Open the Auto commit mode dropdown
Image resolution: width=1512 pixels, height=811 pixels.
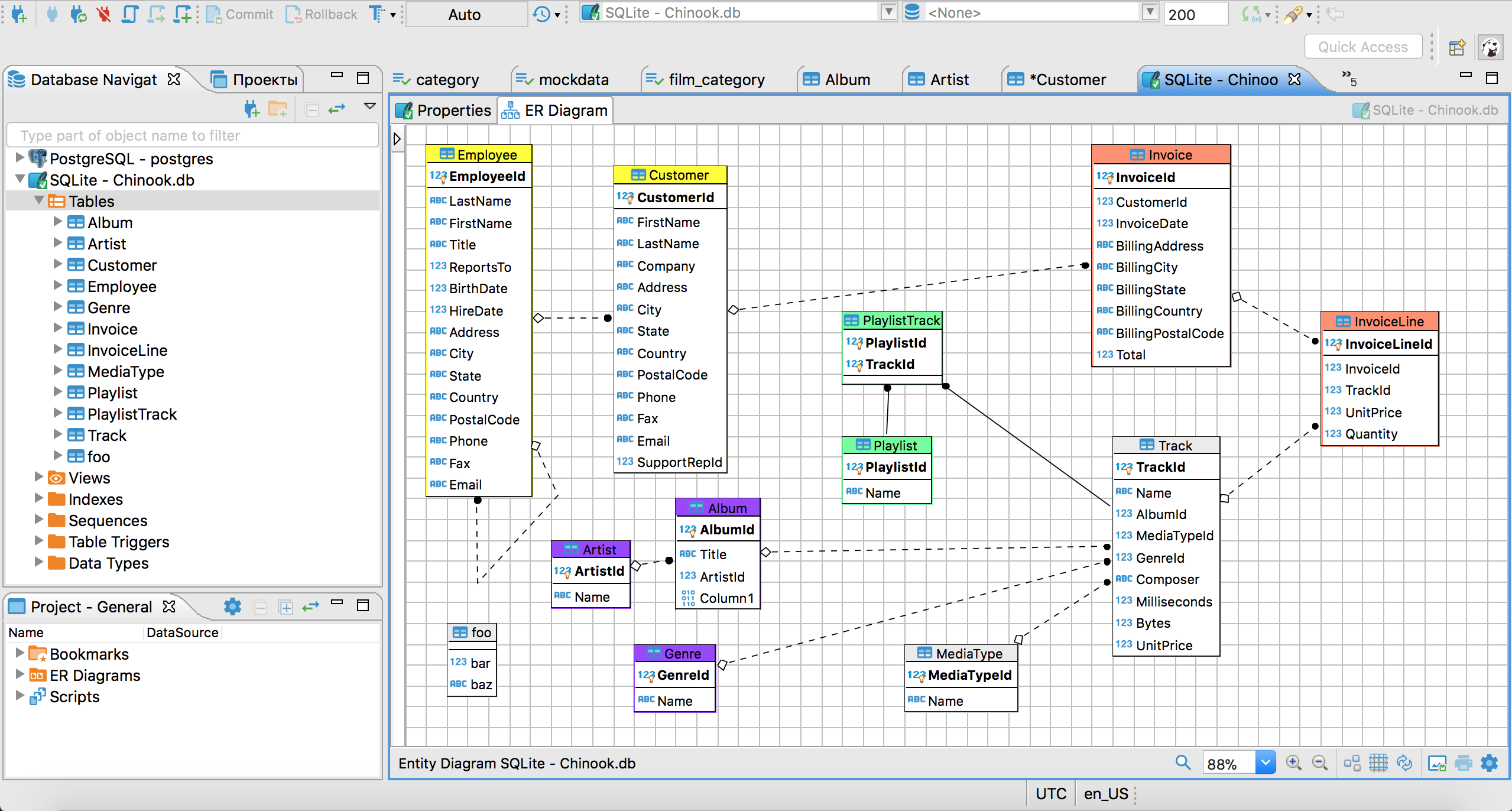(x=462, y=13)
